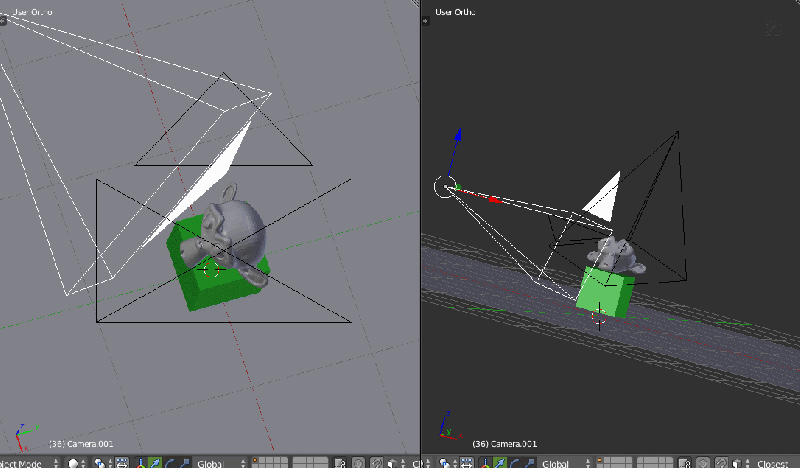The height and width of the screenshot is (468, 800).
Task: Select rotate manipulator arc in right viewport
Action: tap(514, 463)
